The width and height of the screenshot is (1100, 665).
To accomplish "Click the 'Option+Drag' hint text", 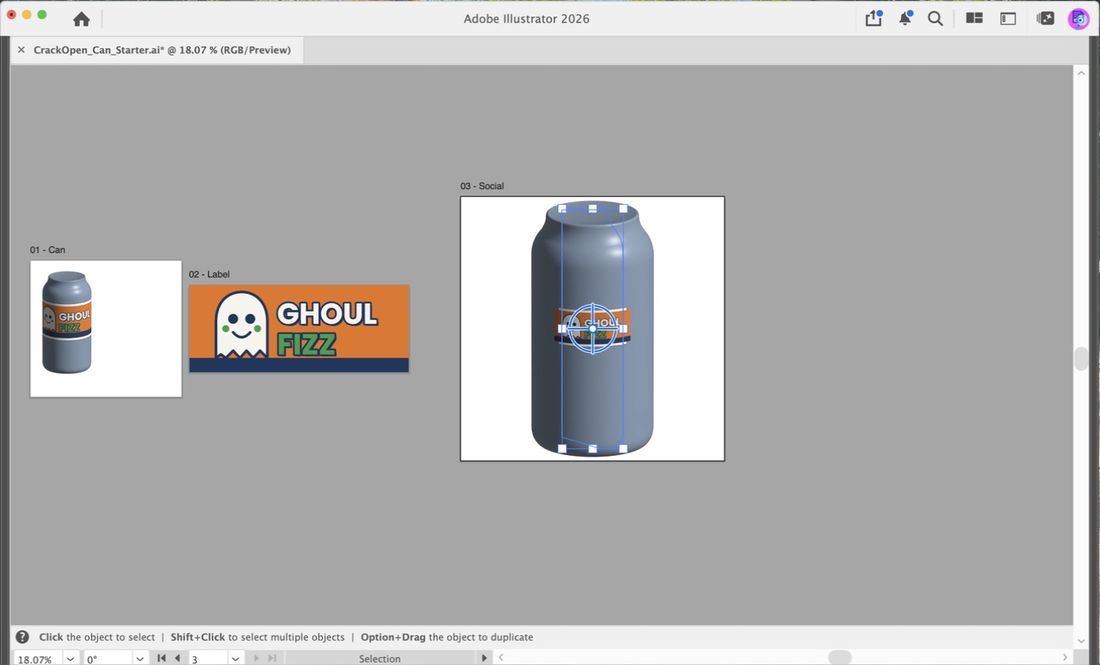I will tap(393, 637).
